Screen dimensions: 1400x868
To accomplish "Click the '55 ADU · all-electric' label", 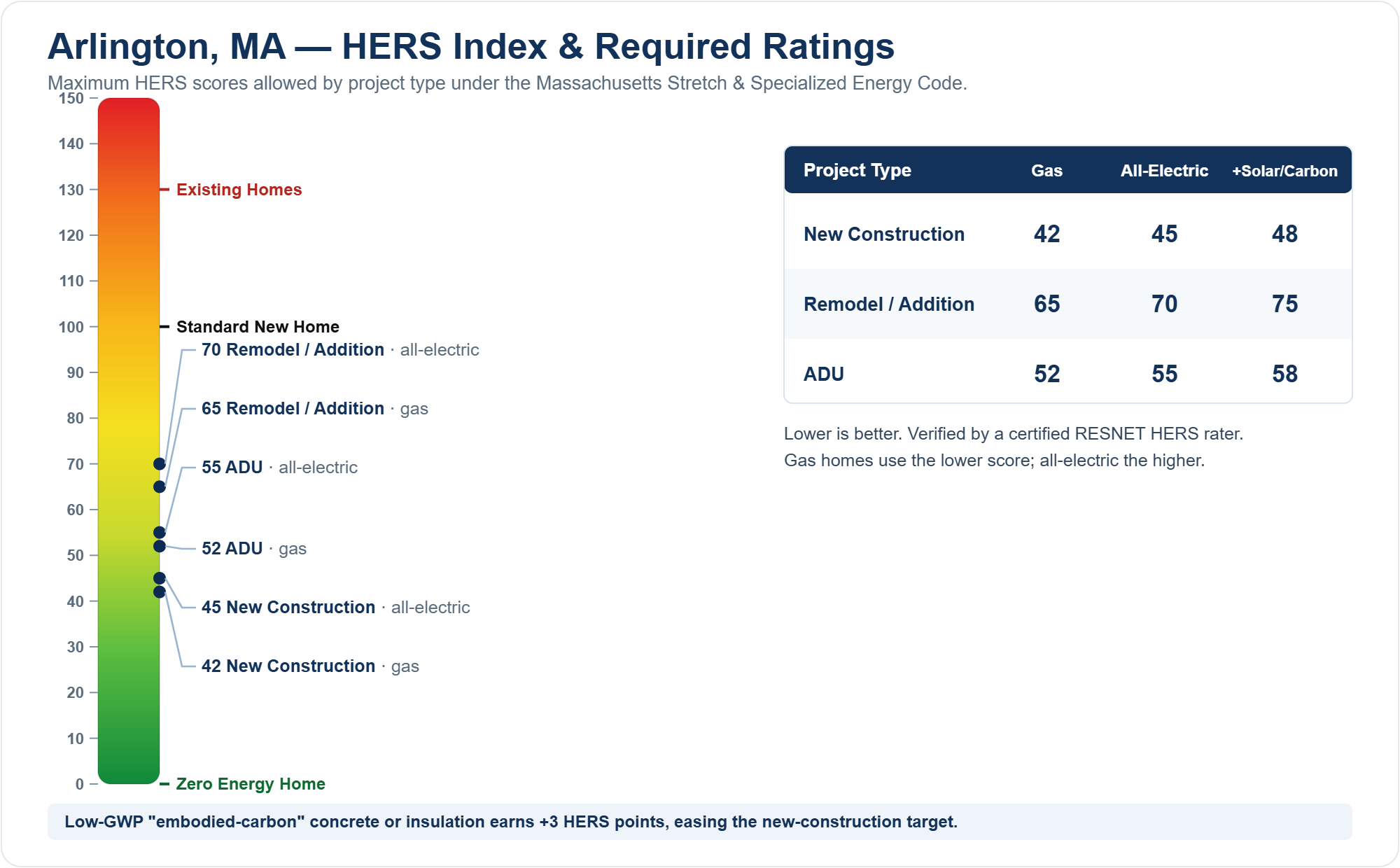I will pyautogui.click(x=279, y=468).
